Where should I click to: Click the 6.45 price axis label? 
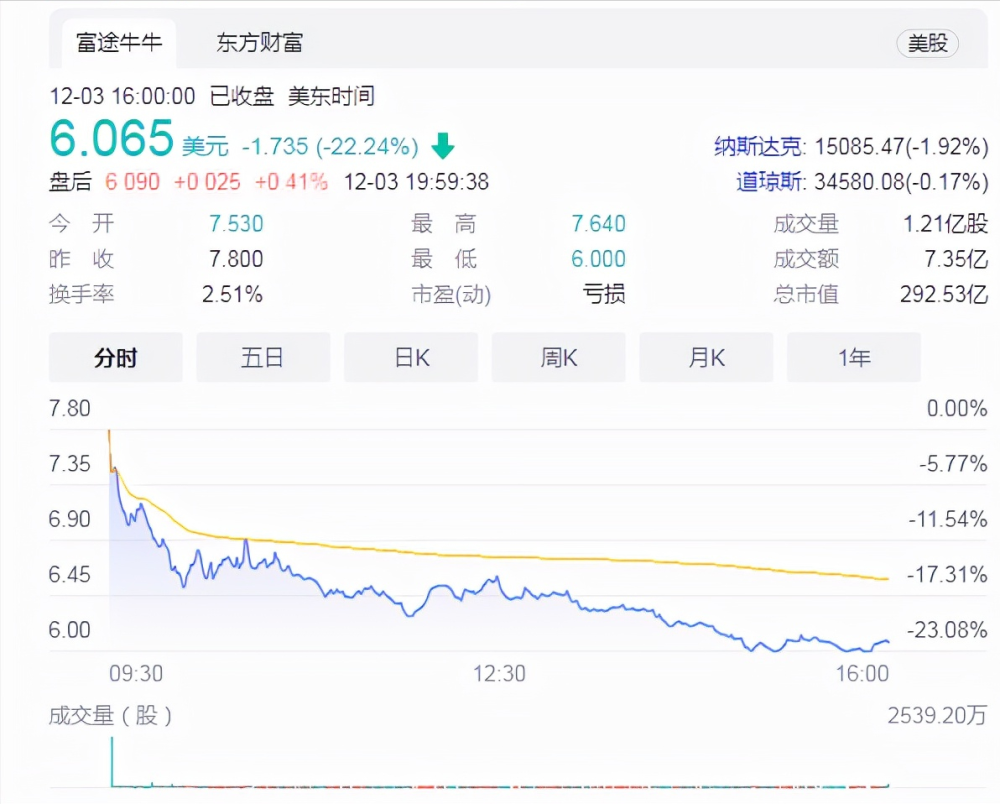(70, 574)
